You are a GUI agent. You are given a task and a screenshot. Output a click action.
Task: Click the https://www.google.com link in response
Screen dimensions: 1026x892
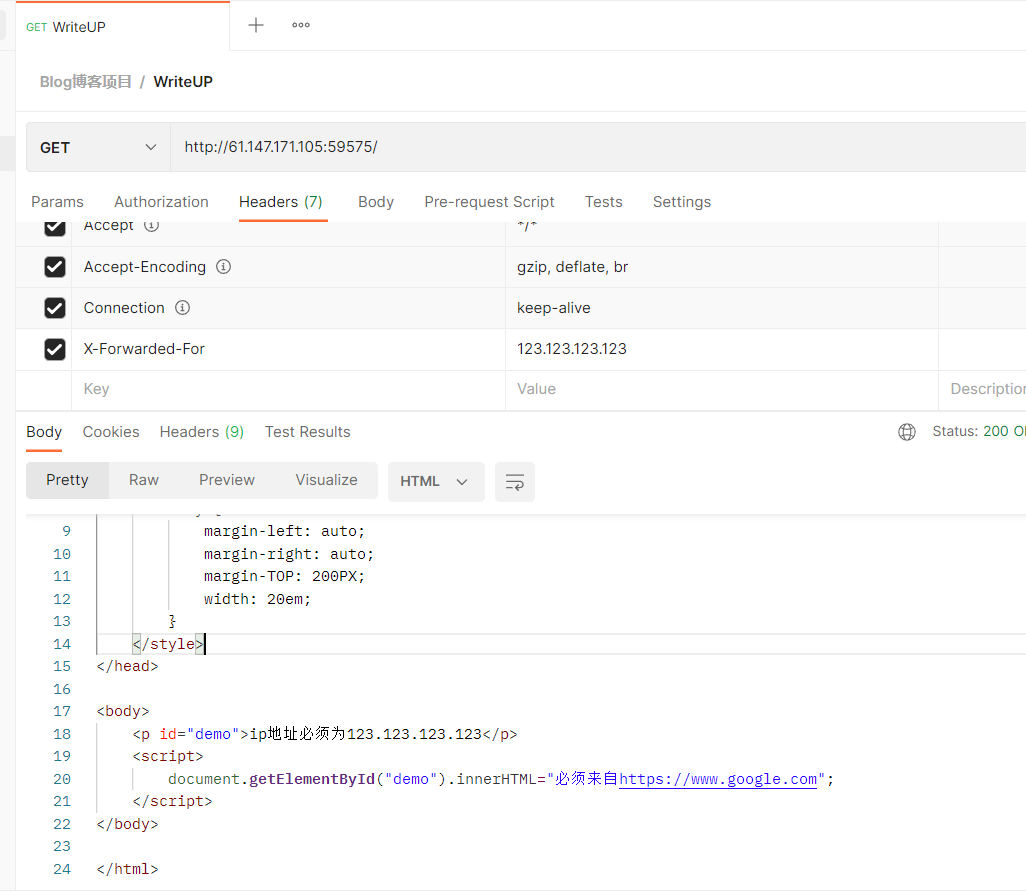coord(718,779)
